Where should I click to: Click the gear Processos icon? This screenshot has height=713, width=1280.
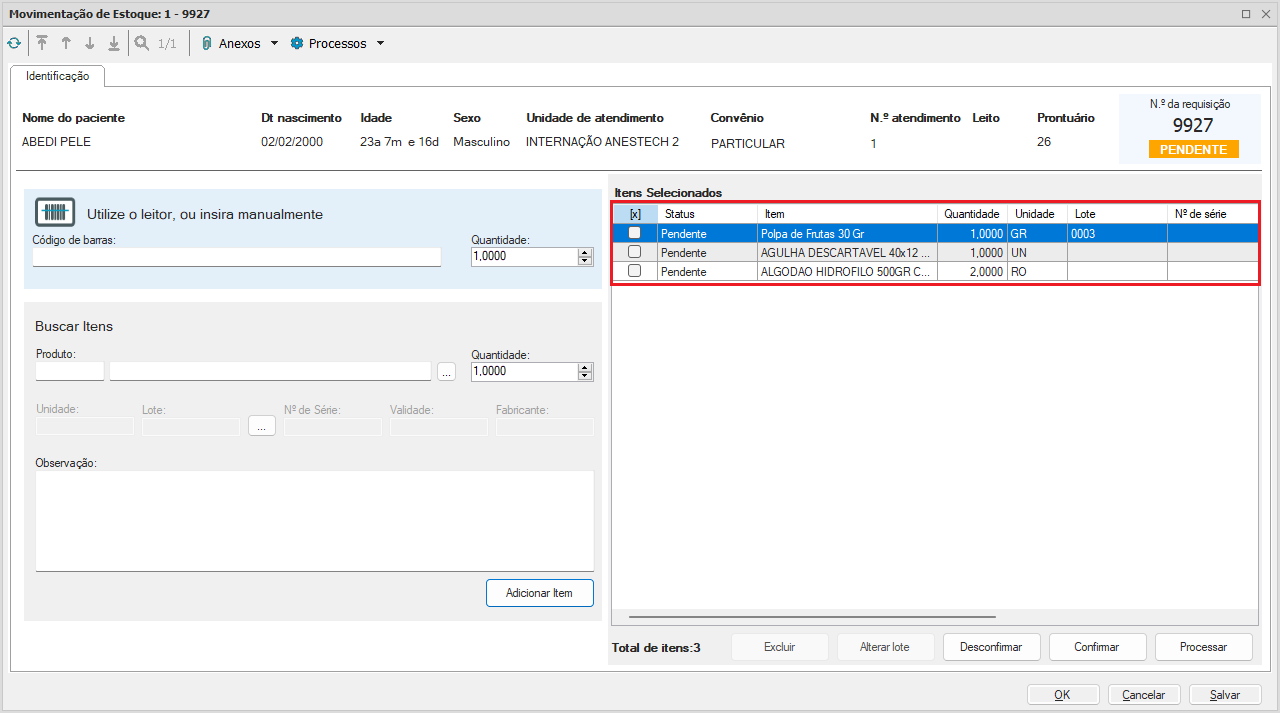pyautogui.click(x=296, y=44)
